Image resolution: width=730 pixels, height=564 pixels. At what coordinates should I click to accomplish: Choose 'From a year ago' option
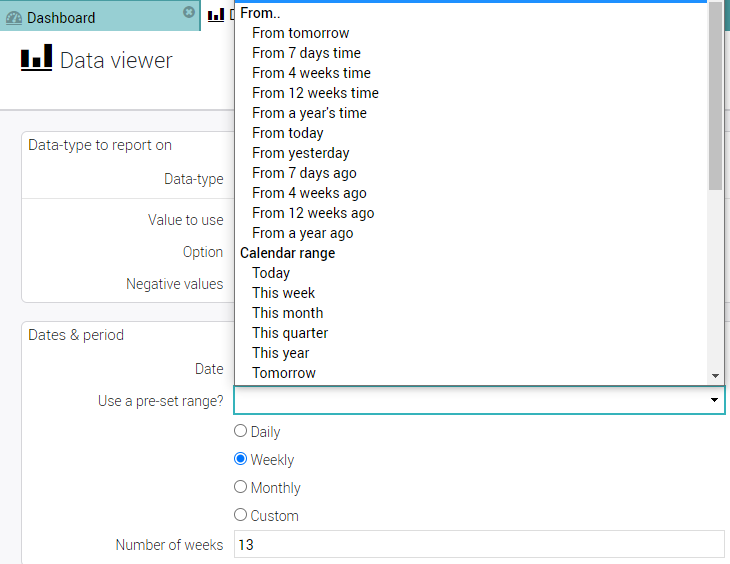[302, 233]
